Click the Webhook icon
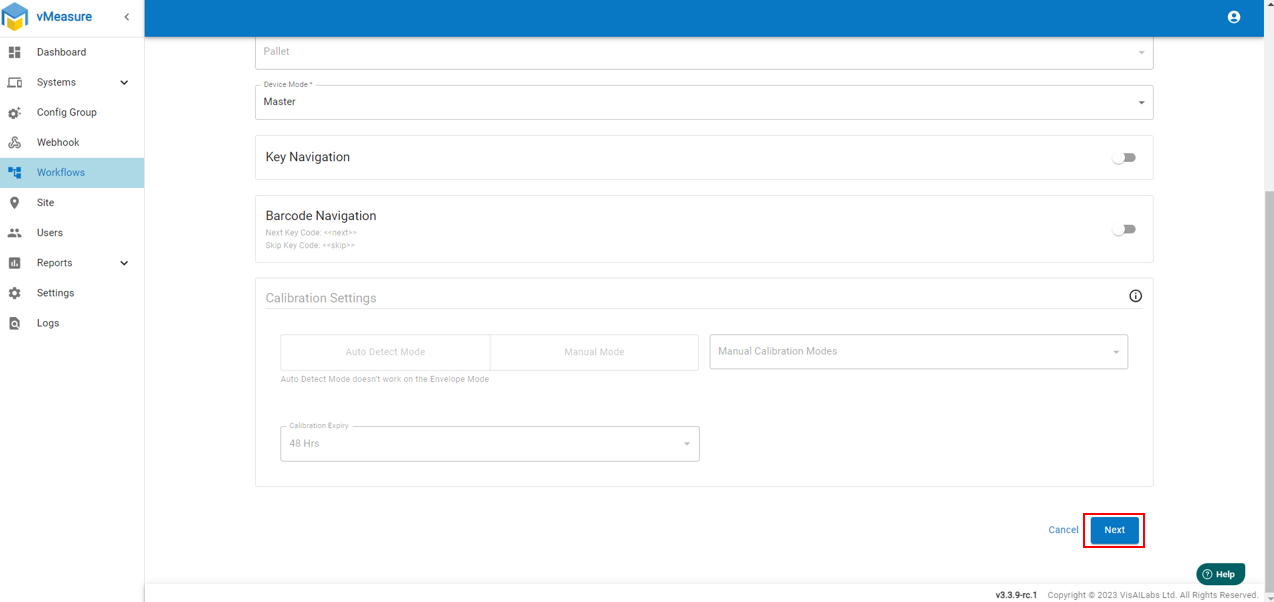1274x602 pixels. click(x=14, y=142)
